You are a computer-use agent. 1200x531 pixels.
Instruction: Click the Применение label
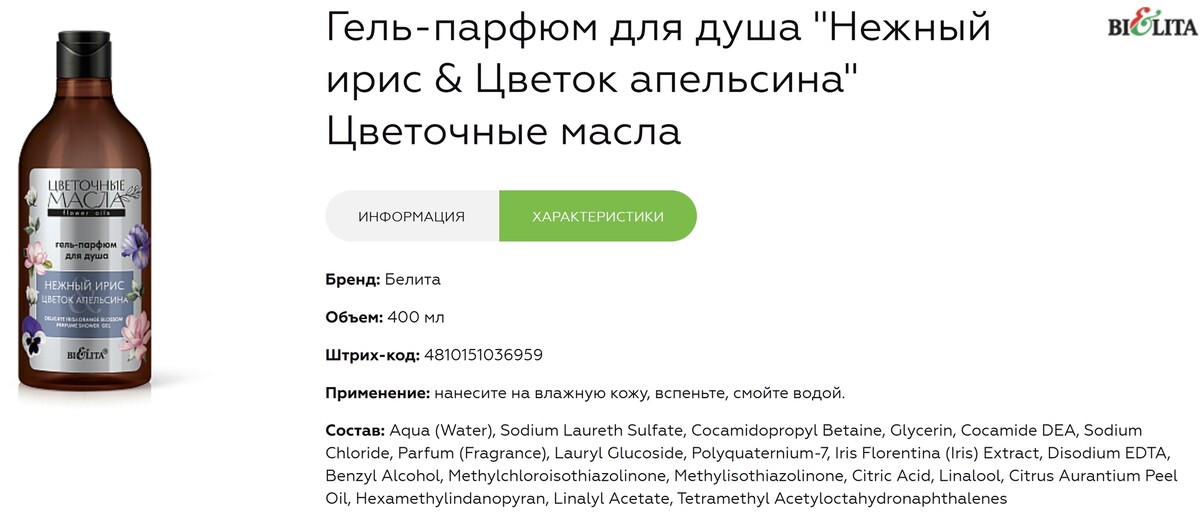click(x=378, y=393)
